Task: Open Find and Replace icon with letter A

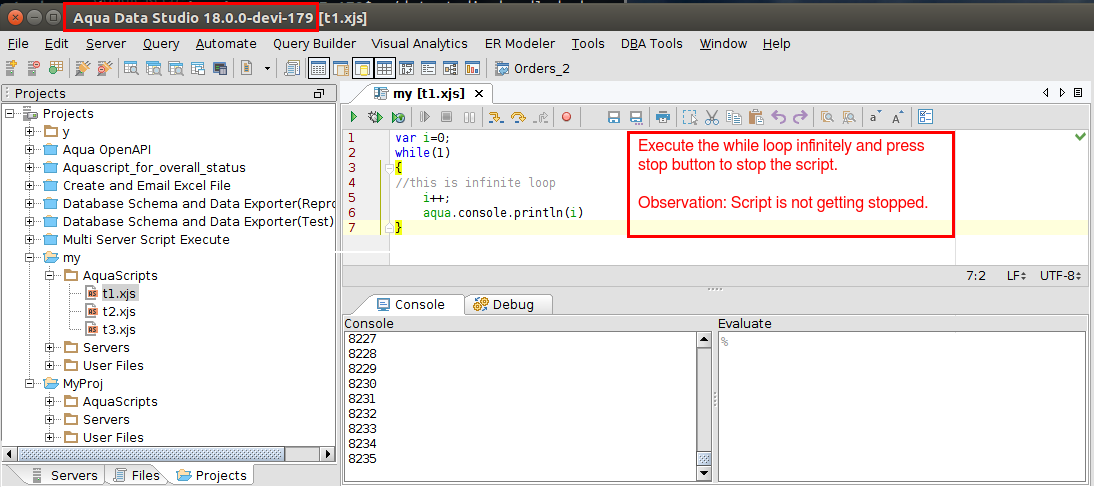Action: click(x=849, y=117)
